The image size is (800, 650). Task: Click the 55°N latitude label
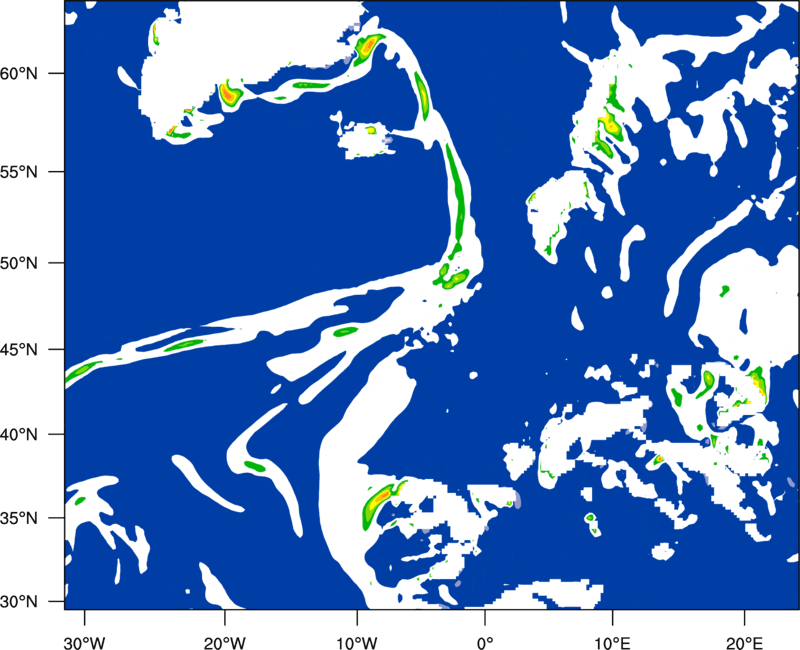coord(19,172)
